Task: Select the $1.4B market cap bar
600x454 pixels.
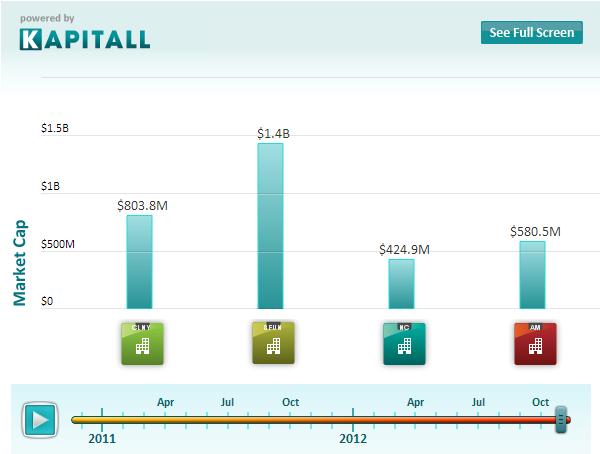Action: click(270, 226)
